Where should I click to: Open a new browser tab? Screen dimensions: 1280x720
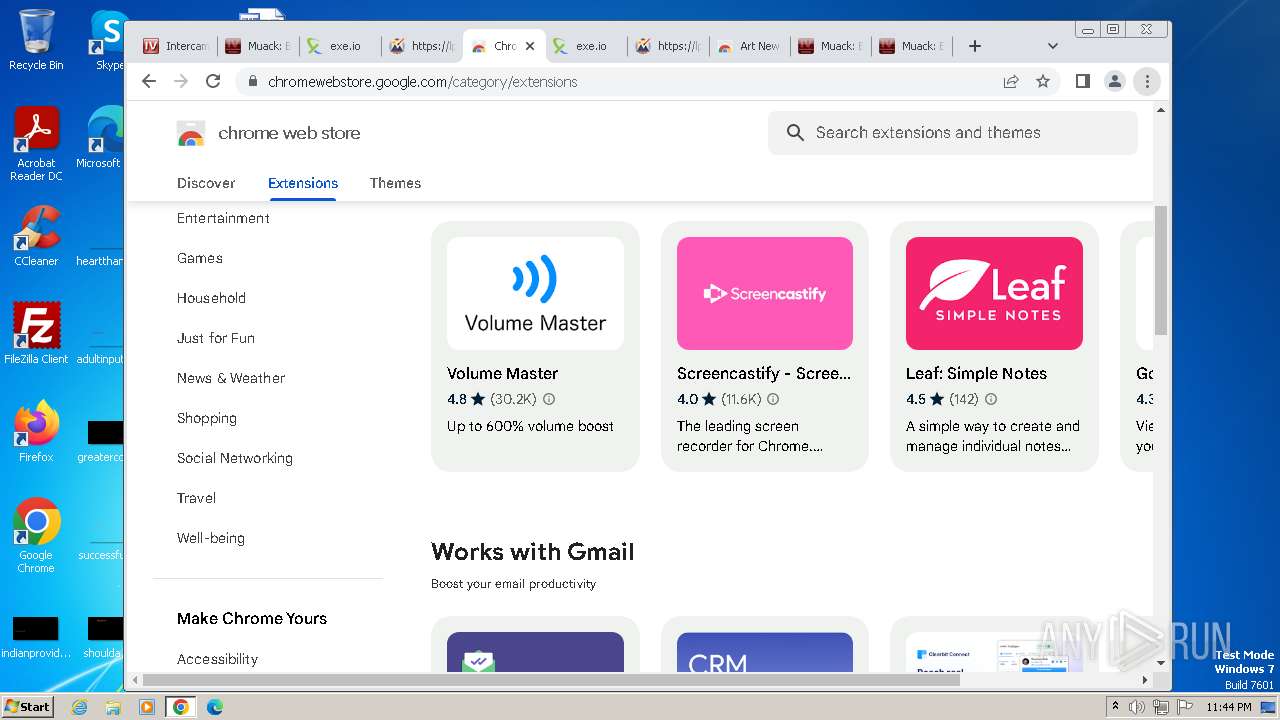[x=975, y=46]
